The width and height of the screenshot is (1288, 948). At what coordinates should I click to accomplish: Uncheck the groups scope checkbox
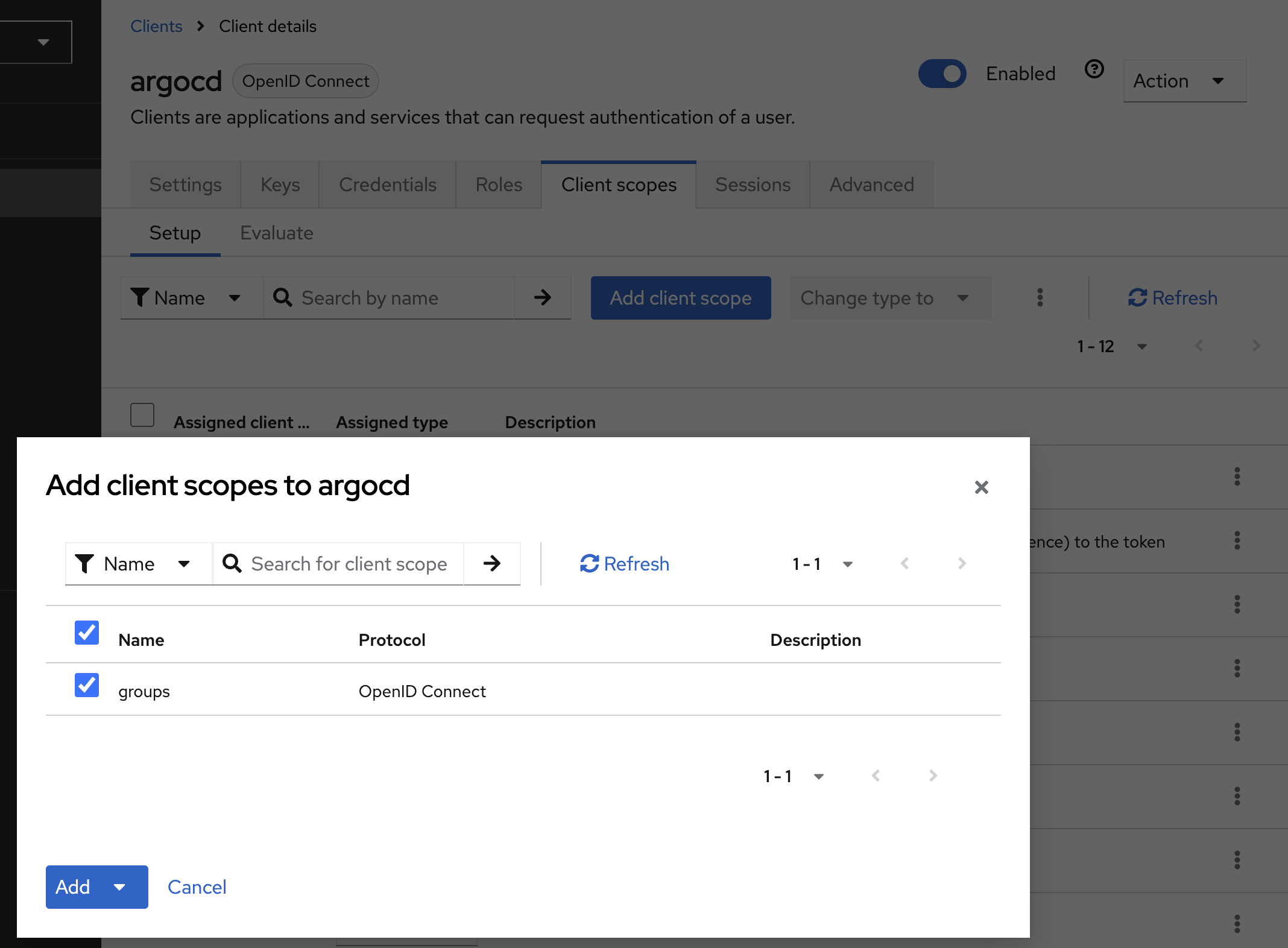tap(87, 685)
